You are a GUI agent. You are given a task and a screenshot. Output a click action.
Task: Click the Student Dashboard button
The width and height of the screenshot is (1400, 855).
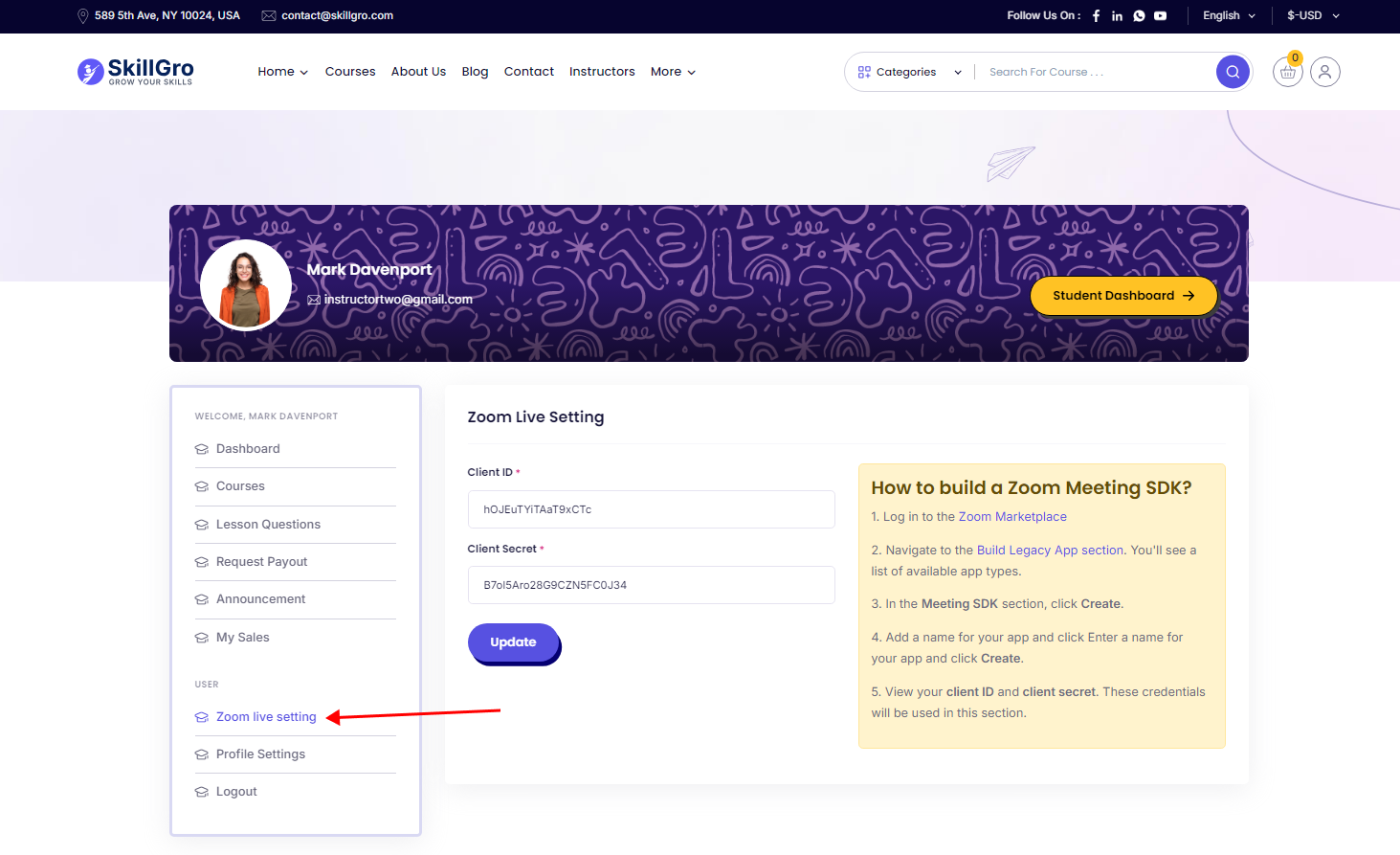point(1123,296)
